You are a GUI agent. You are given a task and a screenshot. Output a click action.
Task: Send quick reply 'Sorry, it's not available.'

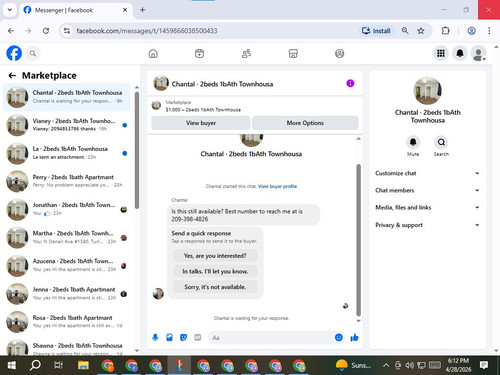(x=215, y=287)
